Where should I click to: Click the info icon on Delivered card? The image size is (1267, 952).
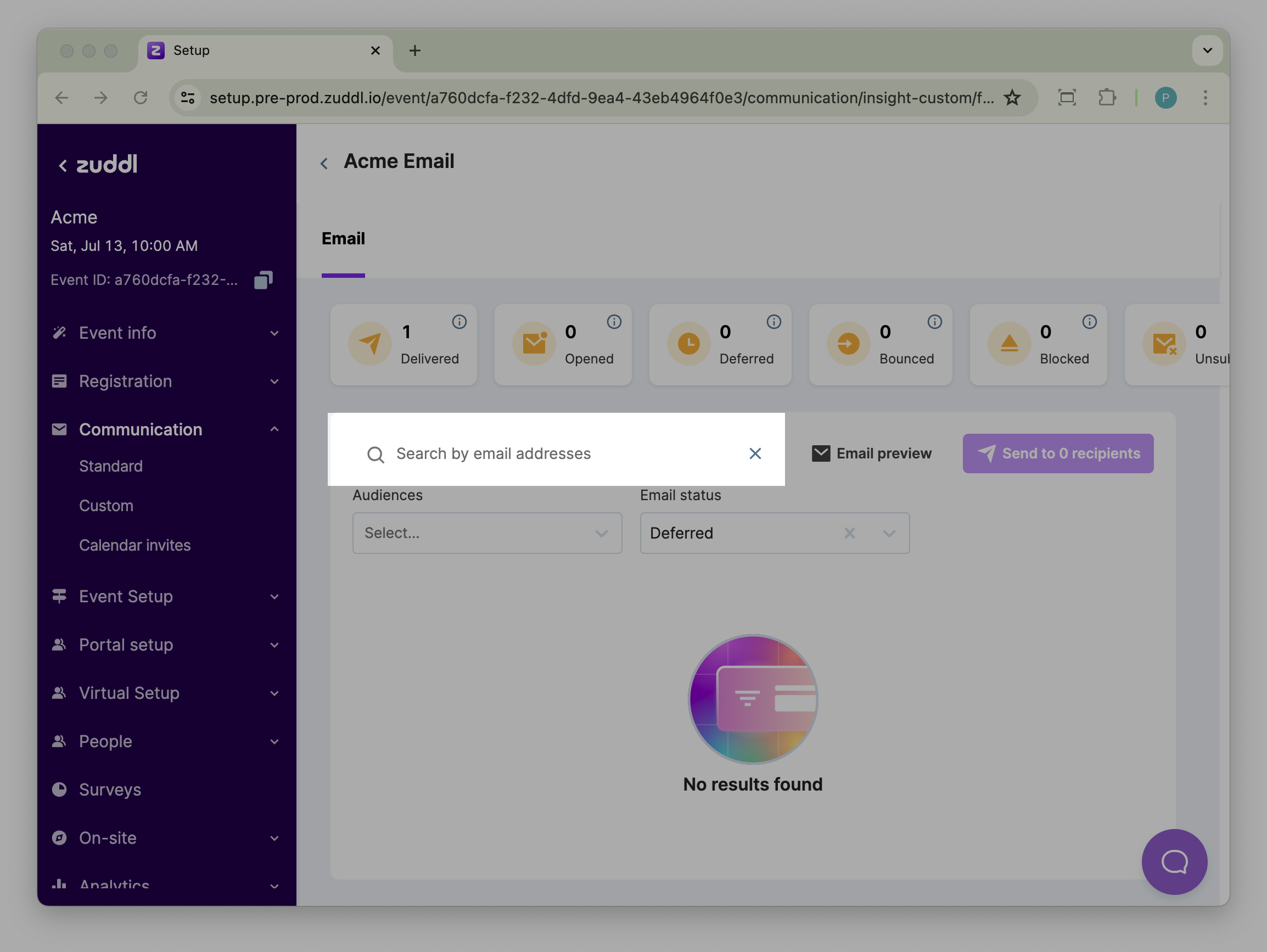[x=459, y=322]
